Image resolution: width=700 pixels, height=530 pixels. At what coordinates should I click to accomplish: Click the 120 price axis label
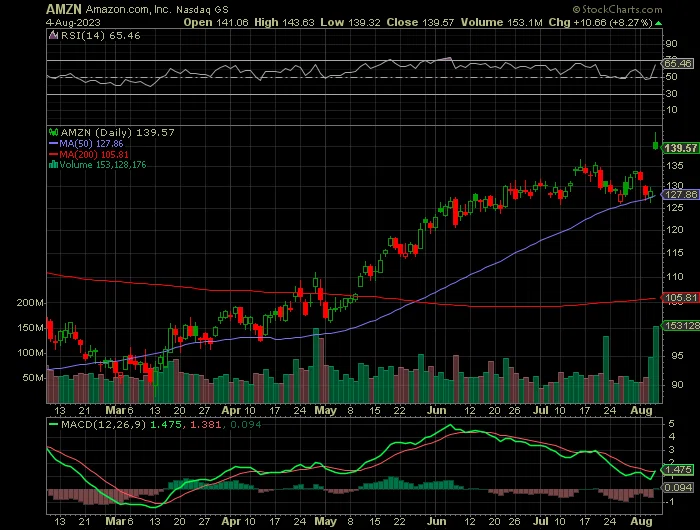point(675,230)
